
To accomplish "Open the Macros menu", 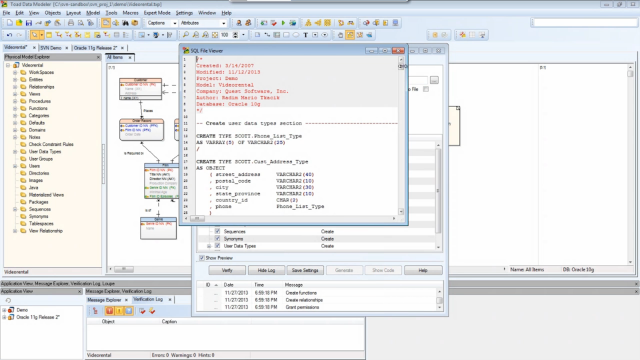I will [x=131, y=13].
